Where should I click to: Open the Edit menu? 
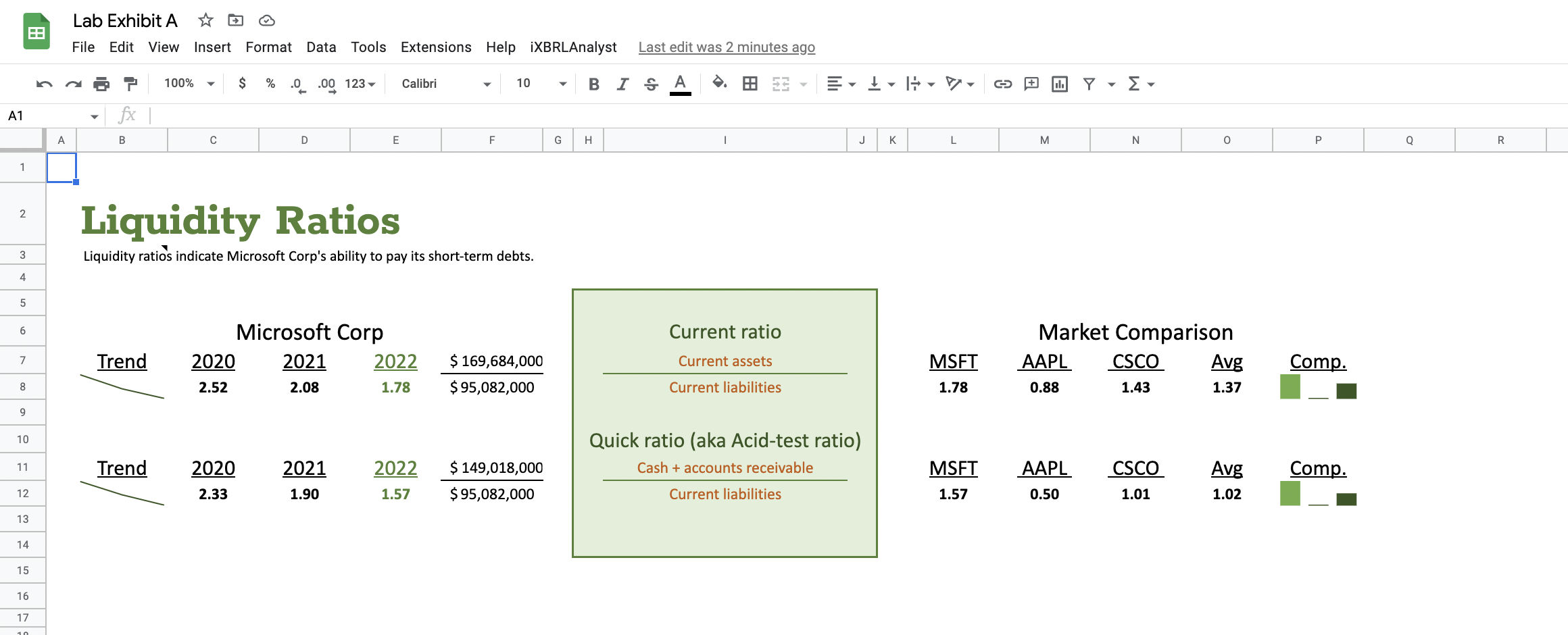coord(121,47)
